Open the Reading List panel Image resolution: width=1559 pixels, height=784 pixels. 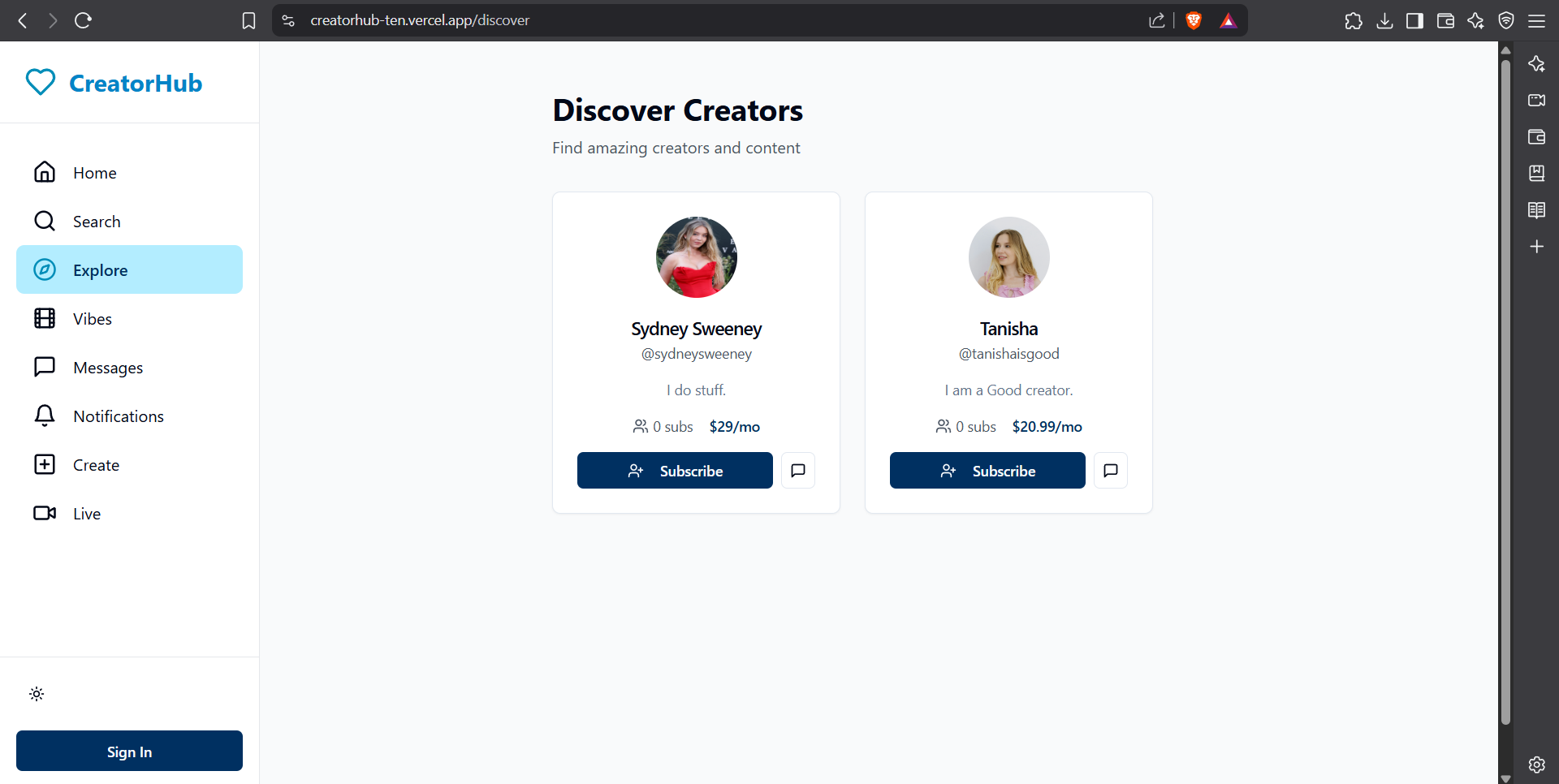1537,210
